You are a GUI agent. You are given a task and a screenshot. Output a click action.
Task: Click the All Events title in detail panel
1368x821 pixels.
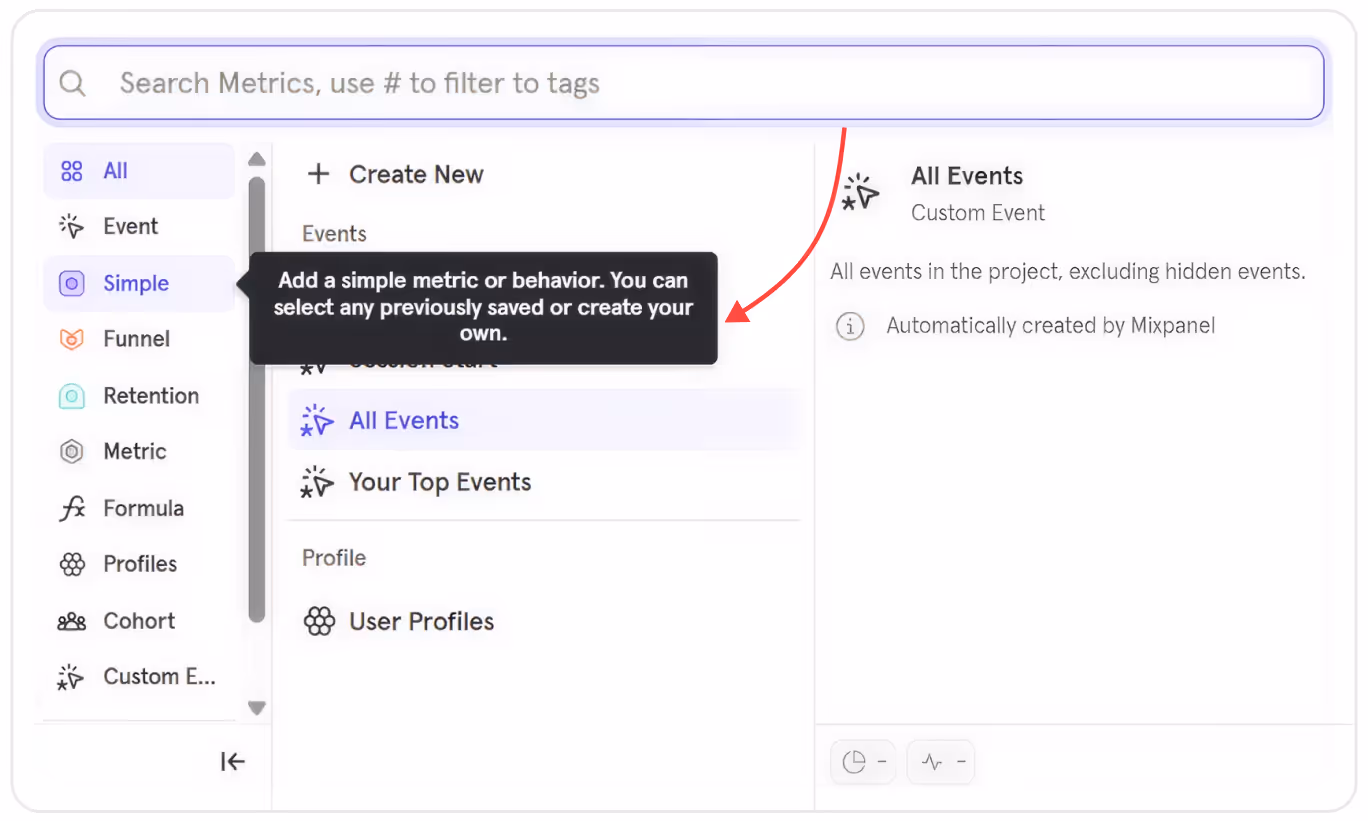click(967, 176)
